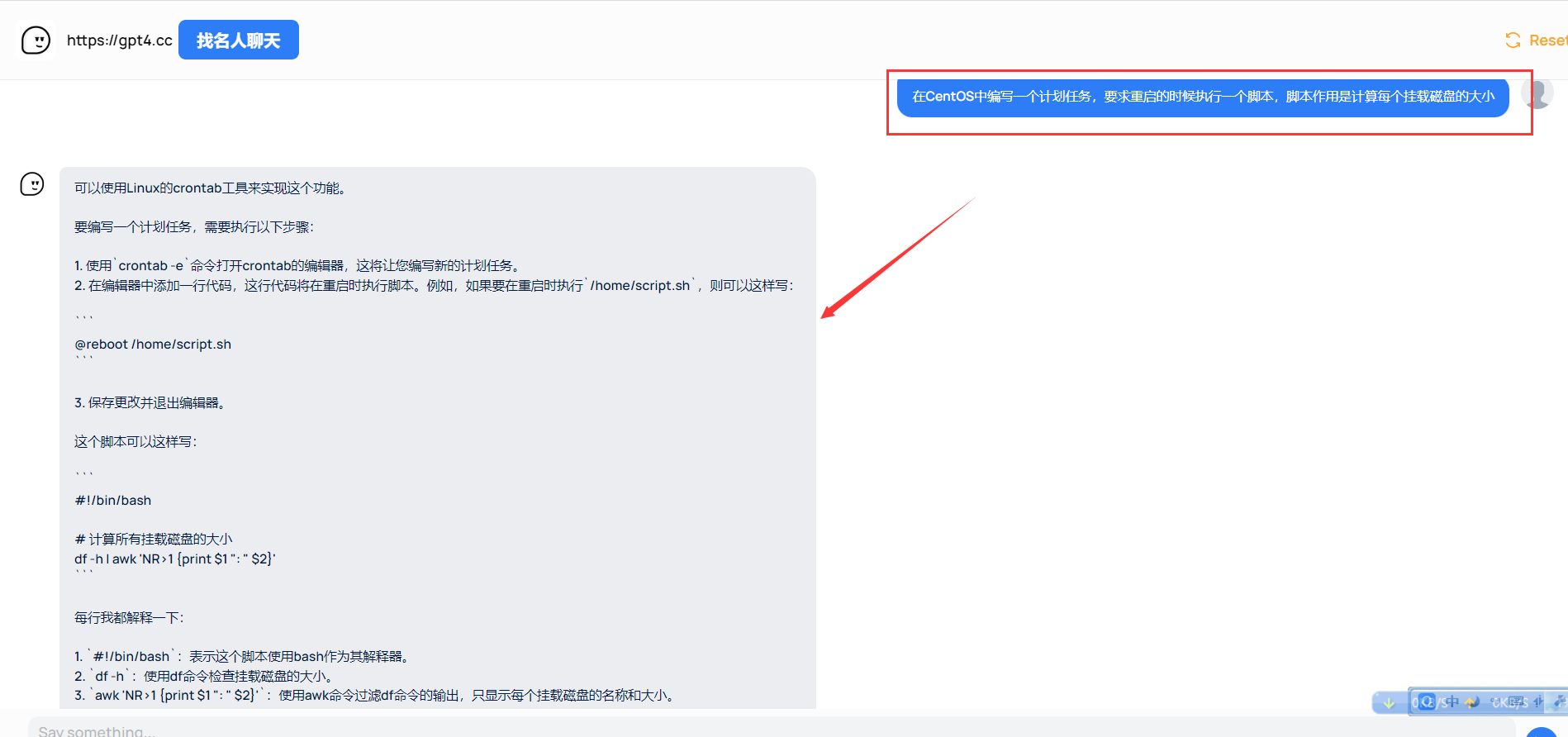Click explanation 3 about awk filtering df output
Image resolution: width=1568 pixels, height=737 pixels.
(377, 696)
